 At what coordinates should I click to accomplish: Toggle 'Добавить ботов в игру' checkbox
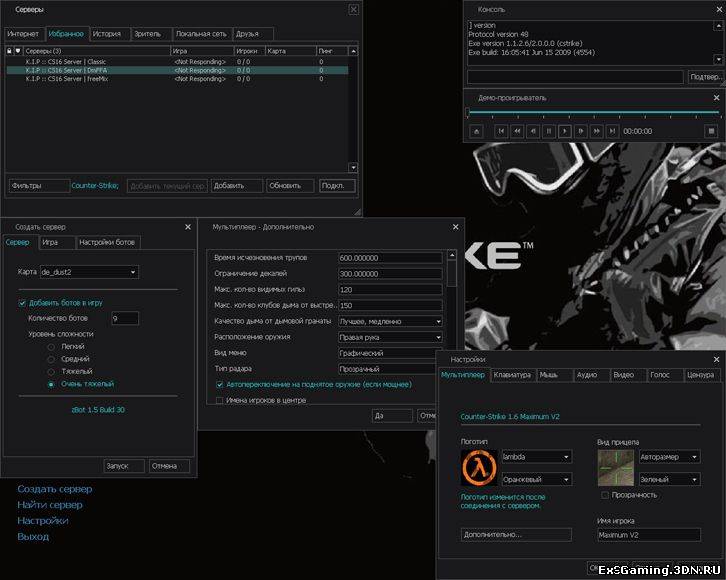[x=22, y=303]
